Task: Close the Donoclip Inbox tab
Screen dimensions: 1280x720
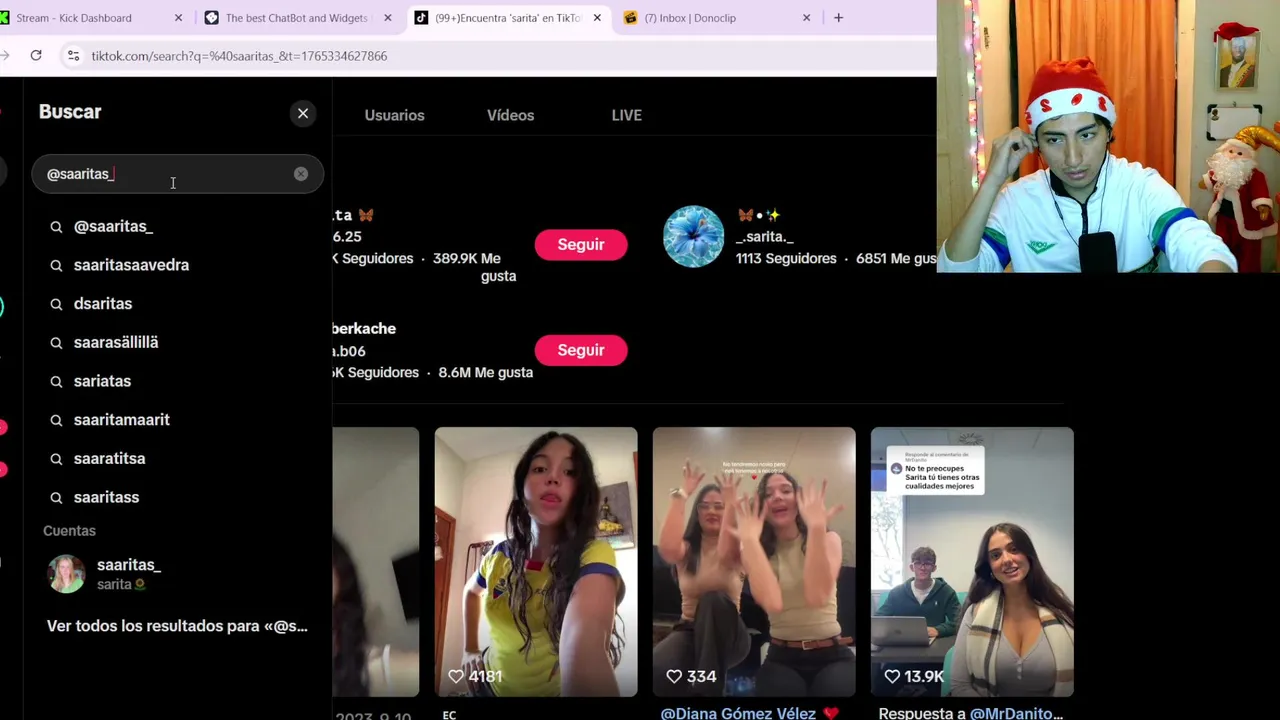Action: 806,18
